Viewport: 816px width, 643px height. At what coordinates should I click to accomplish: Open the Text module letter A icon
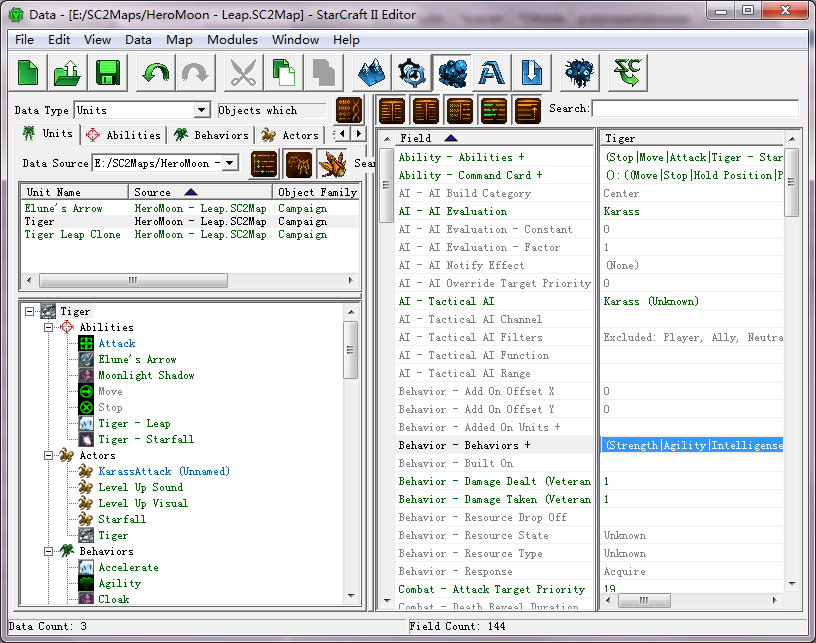(x=491, y=72)
